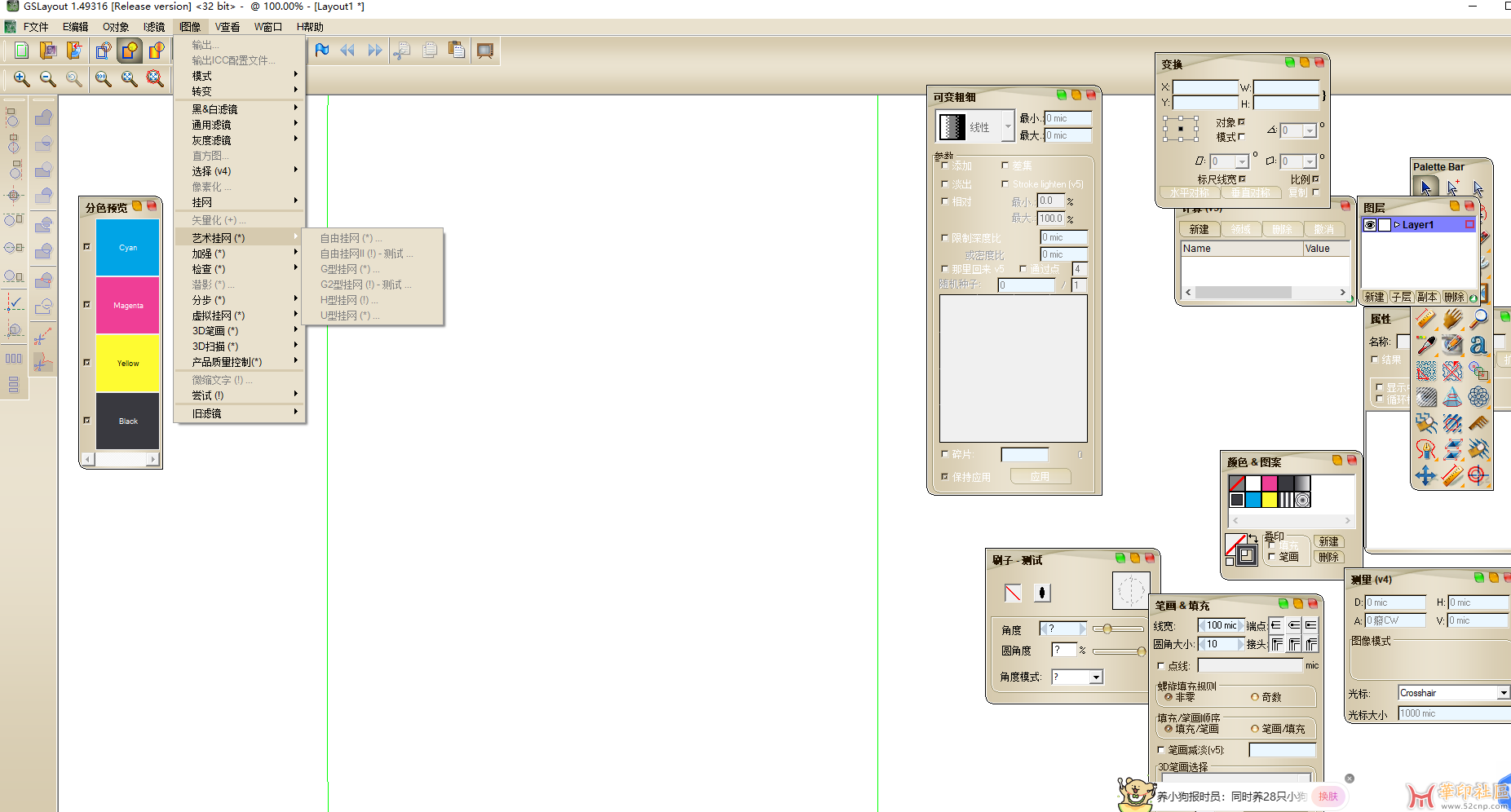Click the 新建 button in Layers panel

click(1375, 297)
